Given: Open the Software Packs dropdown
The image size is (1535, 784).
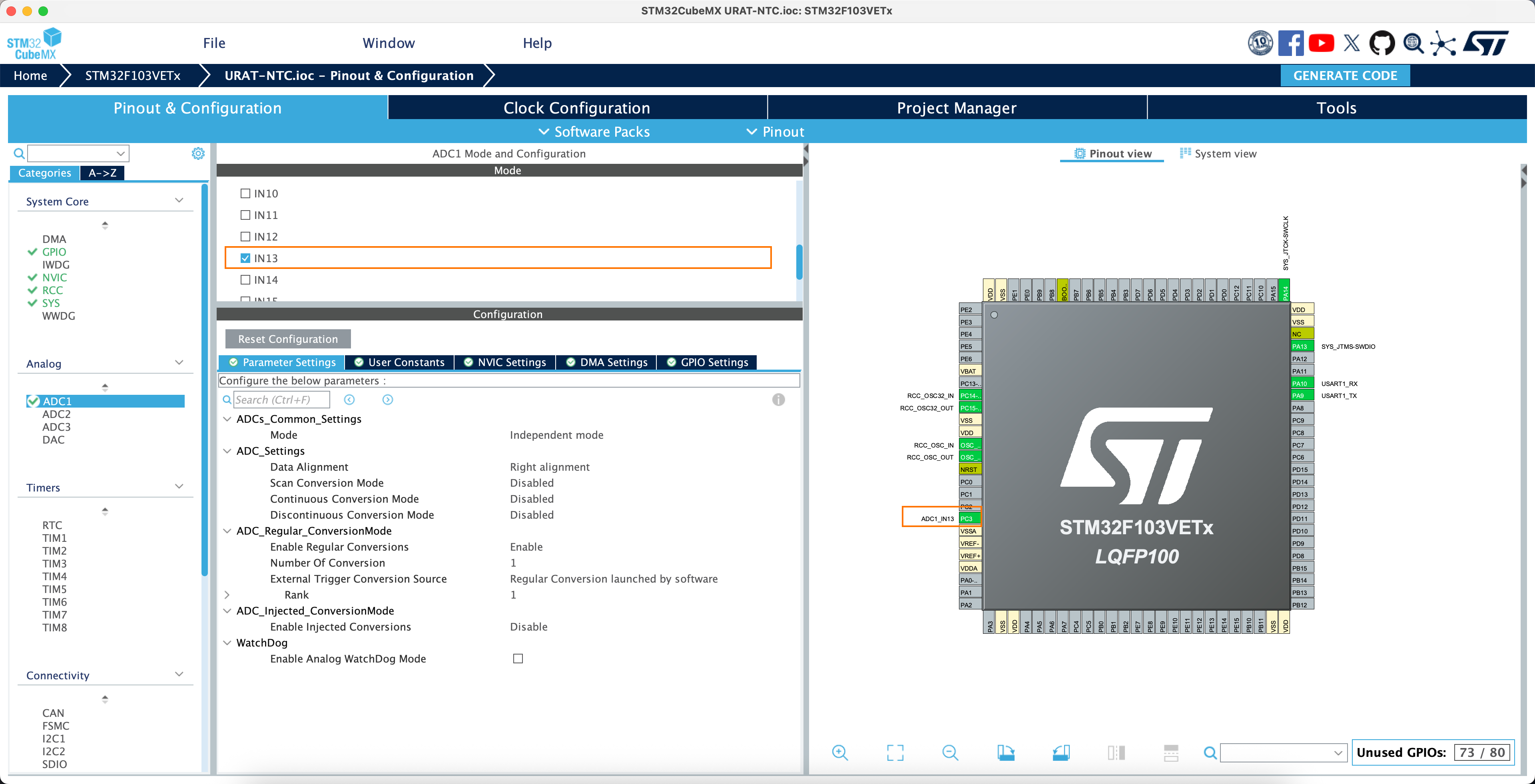Looking at the screenshot, I should tap(594, 131).
